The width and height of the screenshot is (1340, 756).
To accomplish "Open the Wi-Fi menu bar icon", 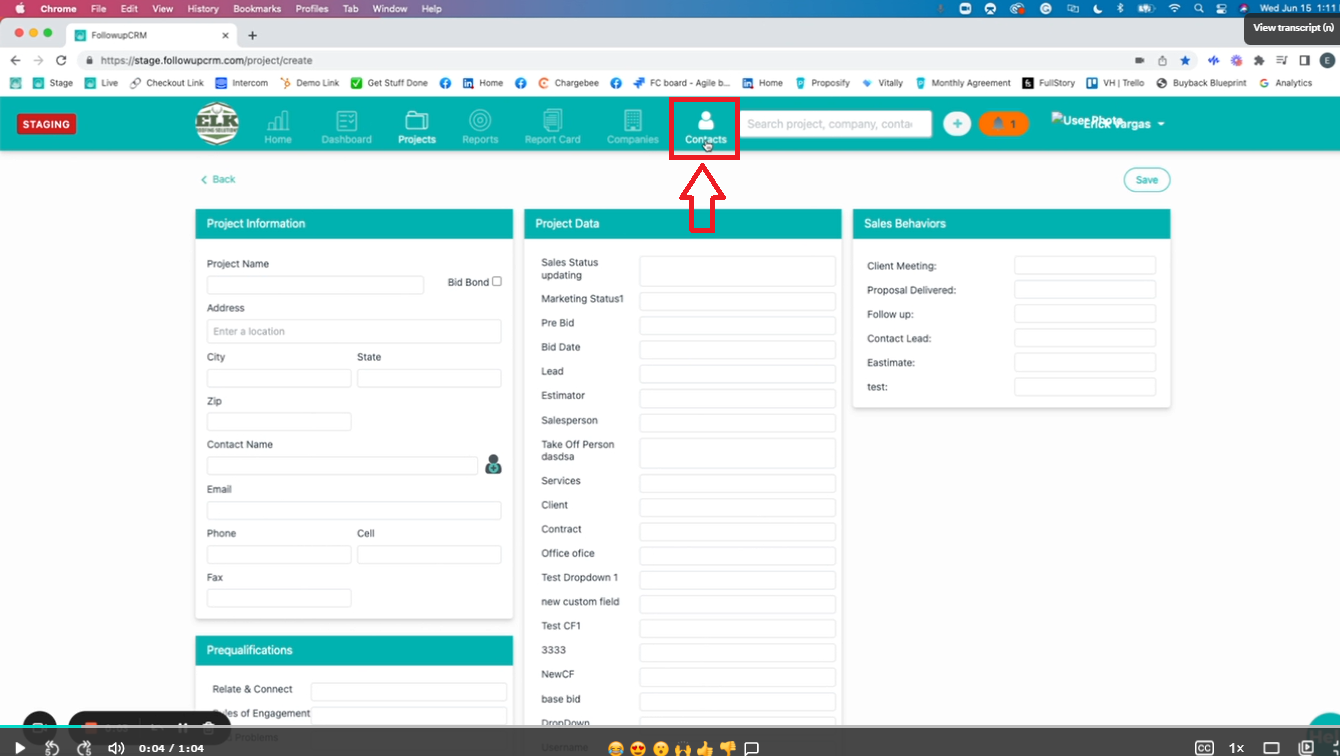I will (1174, 8).
